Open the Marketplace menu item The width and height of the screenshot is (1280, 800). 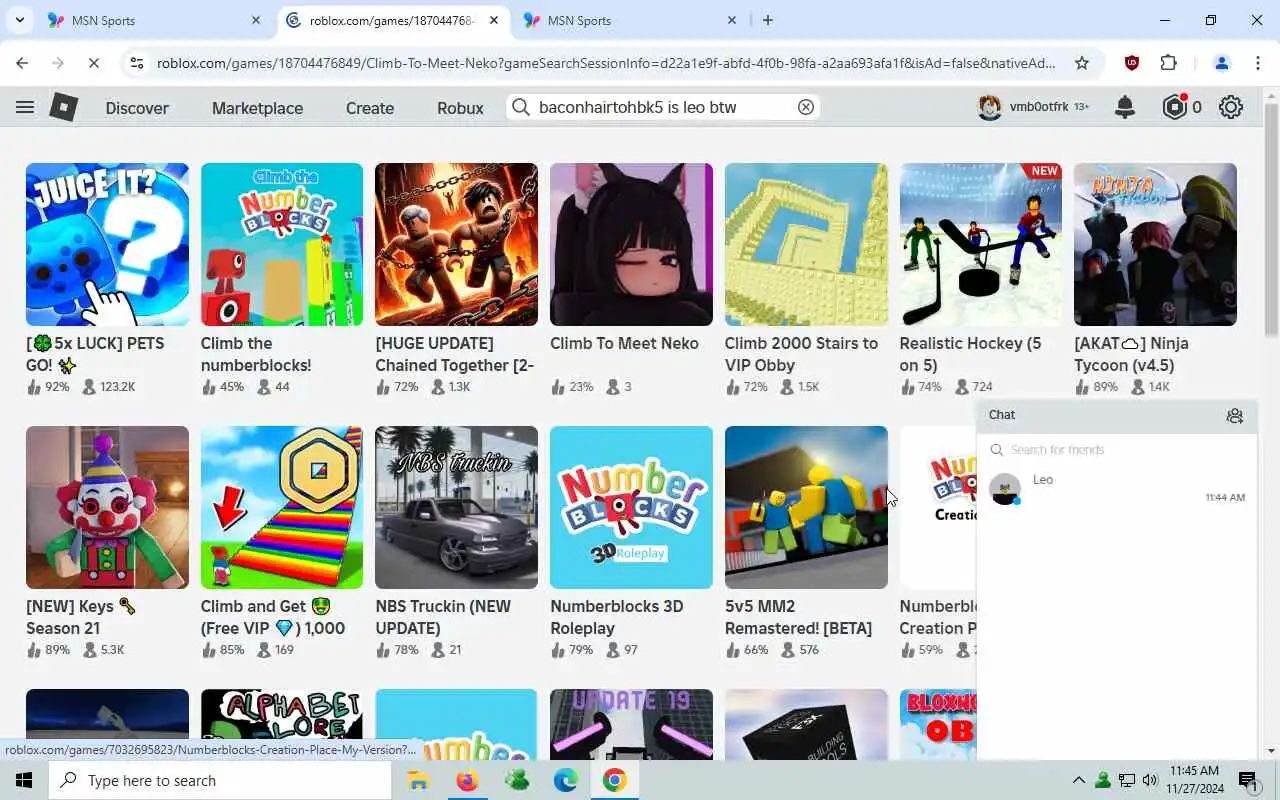257,108
